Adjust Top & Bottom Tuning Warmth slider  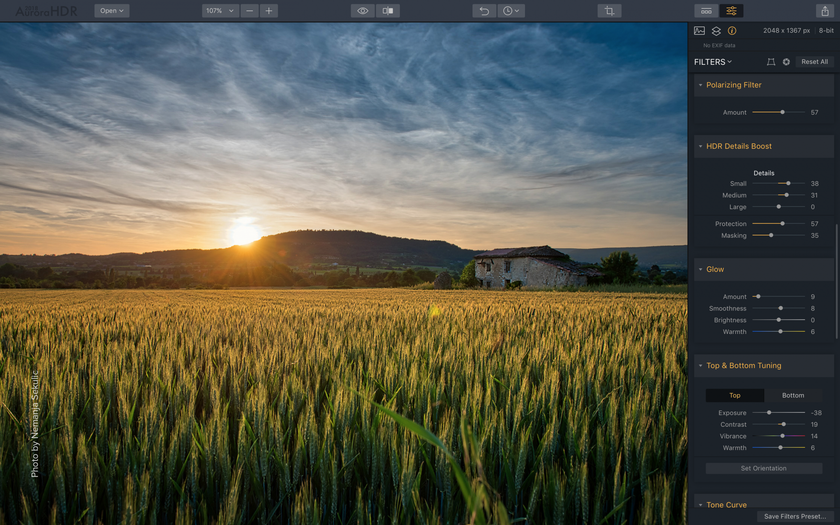tap(778, 448)
